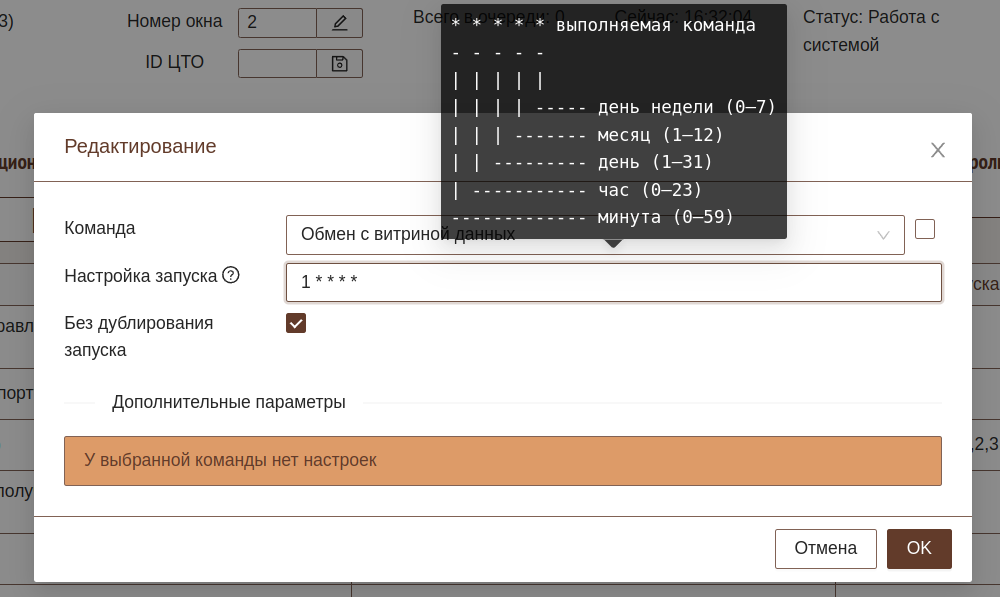Click the chevron arrow in the Команда selector
The width and height of the screenshot is (1000, 597).
point(883,235)
